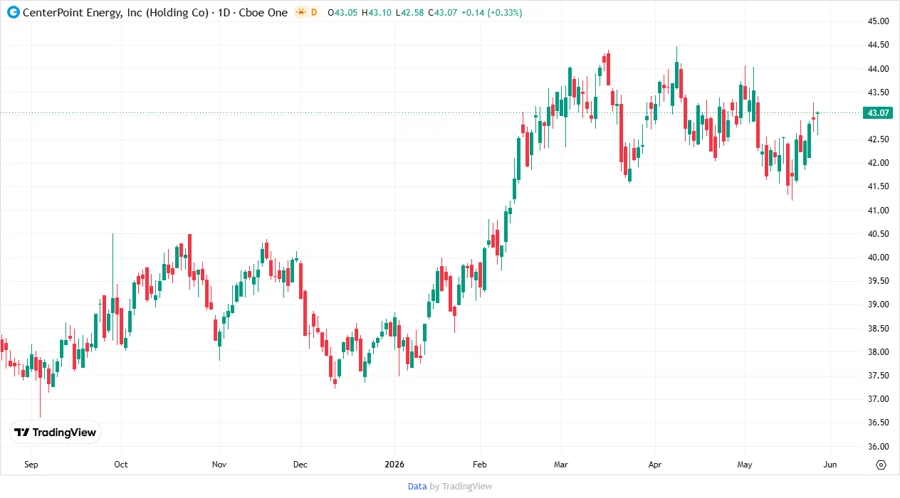Click the 38.50 price axis label
The image size is (900, 498).
click(878, 329)
